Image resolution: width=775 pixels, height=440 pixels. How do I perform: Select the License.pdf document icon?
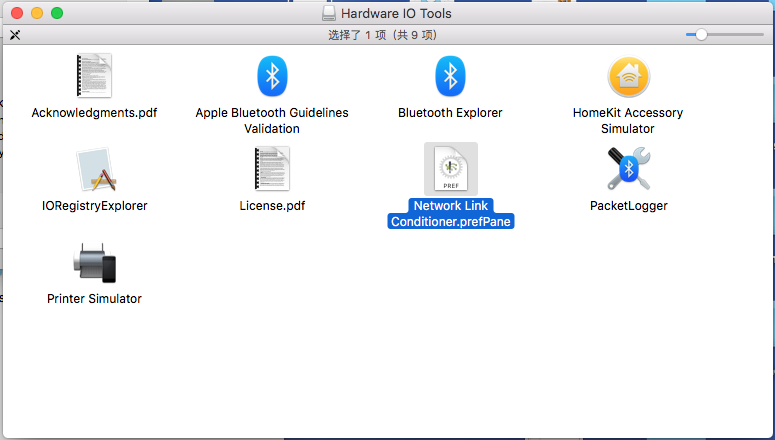pyautogui.click(x=272, y=169)
